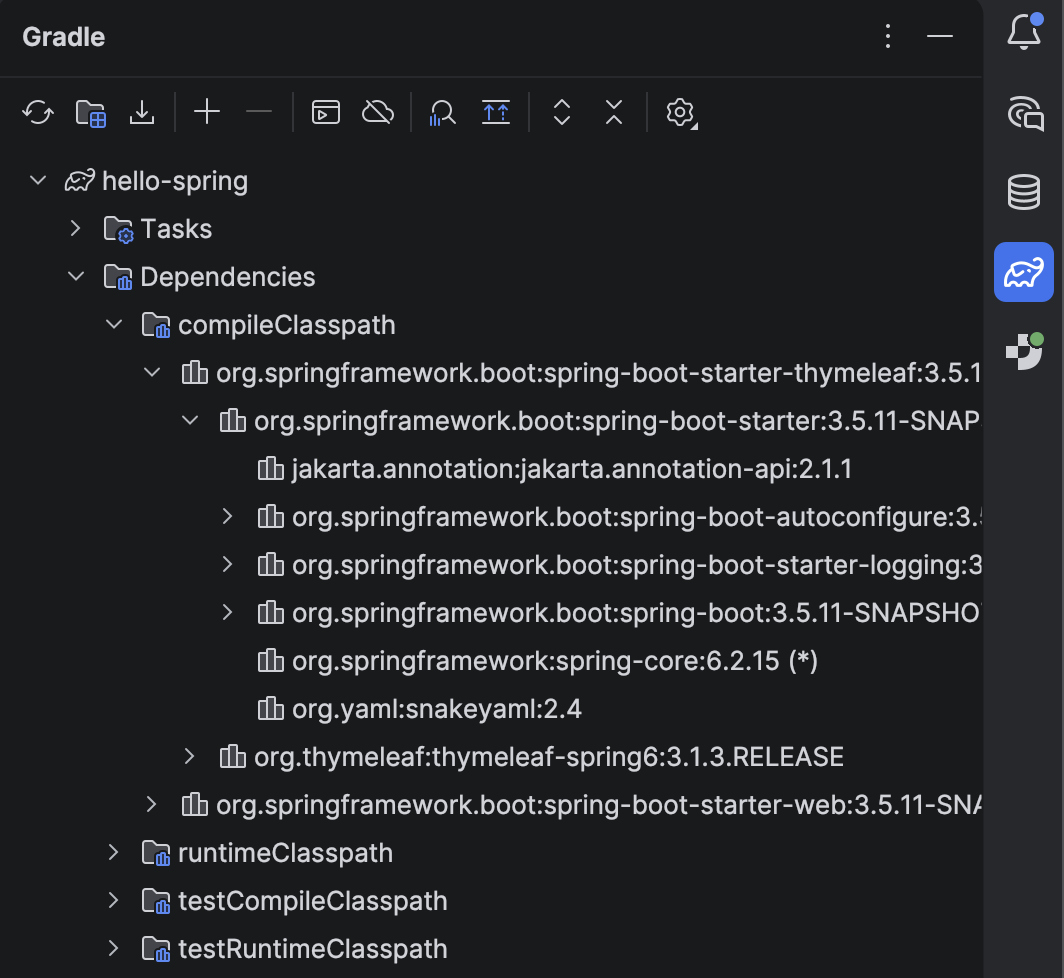This screenshot has height=978, width=1064.
Task: Collapse spring-boot-starter-thymeleaf dependency
Action: tap(152, 373)
